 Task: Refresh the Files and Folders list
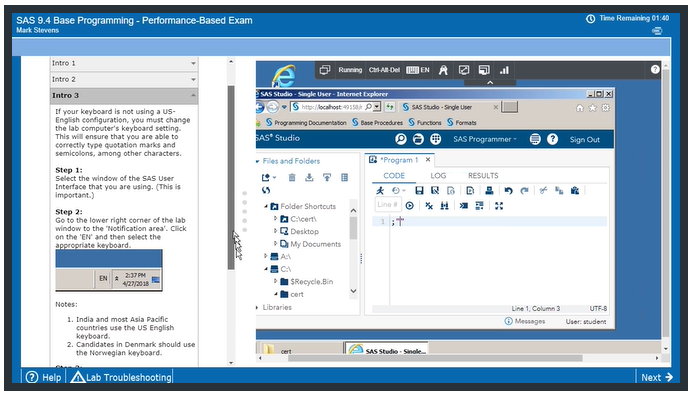coord(266,190)
